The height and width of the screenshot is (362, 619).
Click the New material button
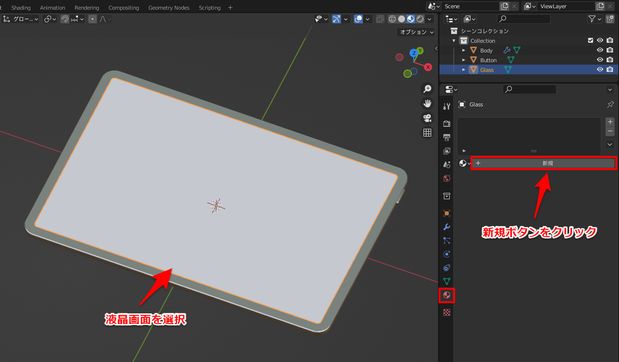544,163
